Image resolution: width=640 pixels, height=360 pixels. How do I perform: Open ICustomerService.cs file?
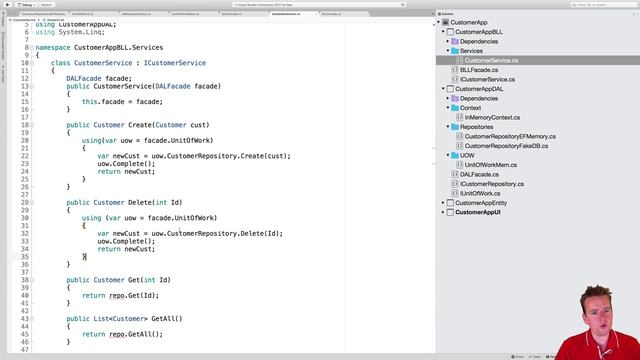487,79
